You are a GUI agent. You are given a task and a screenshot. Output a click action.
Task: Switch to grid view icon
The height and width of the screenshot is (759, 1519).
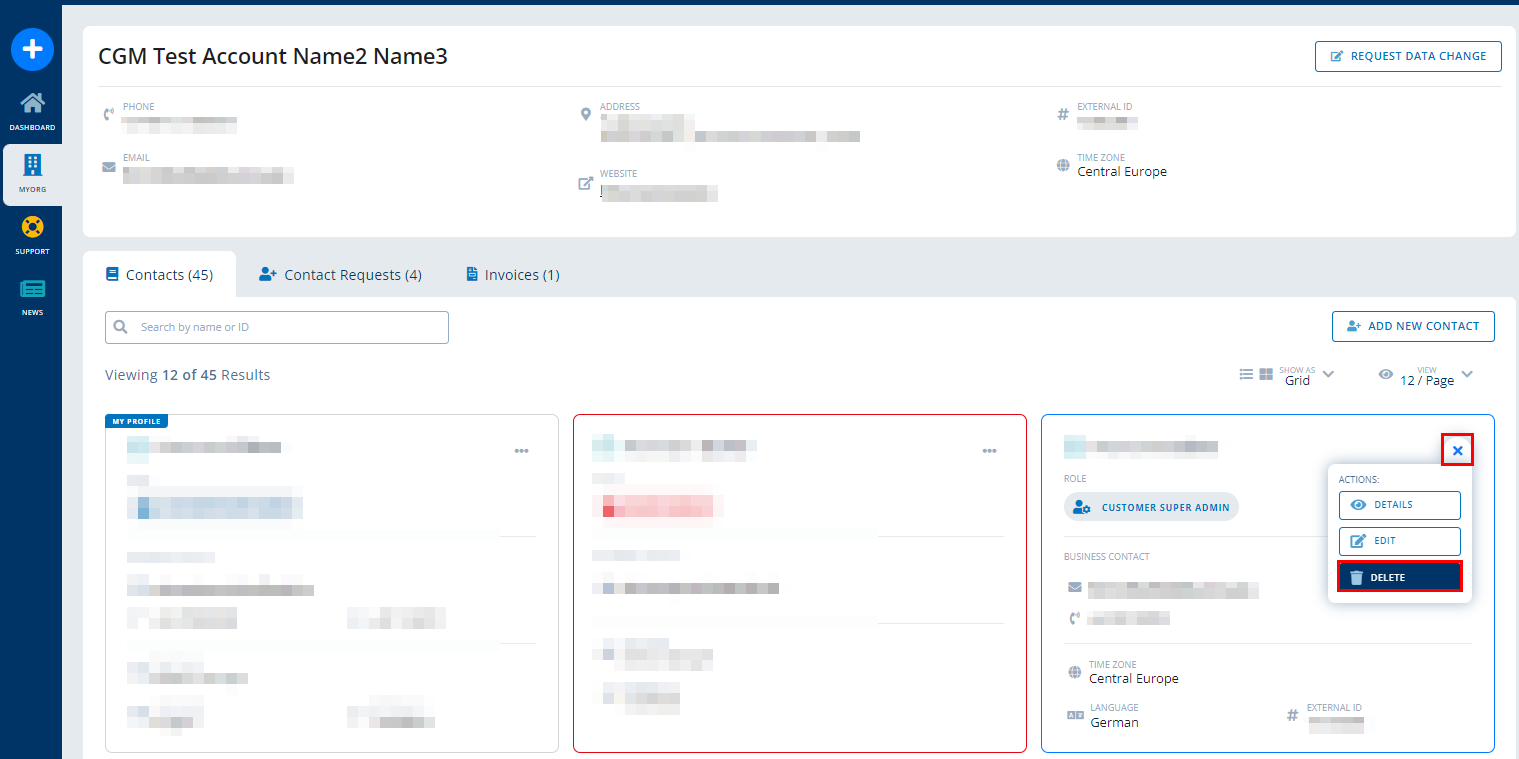point(1265,374)
